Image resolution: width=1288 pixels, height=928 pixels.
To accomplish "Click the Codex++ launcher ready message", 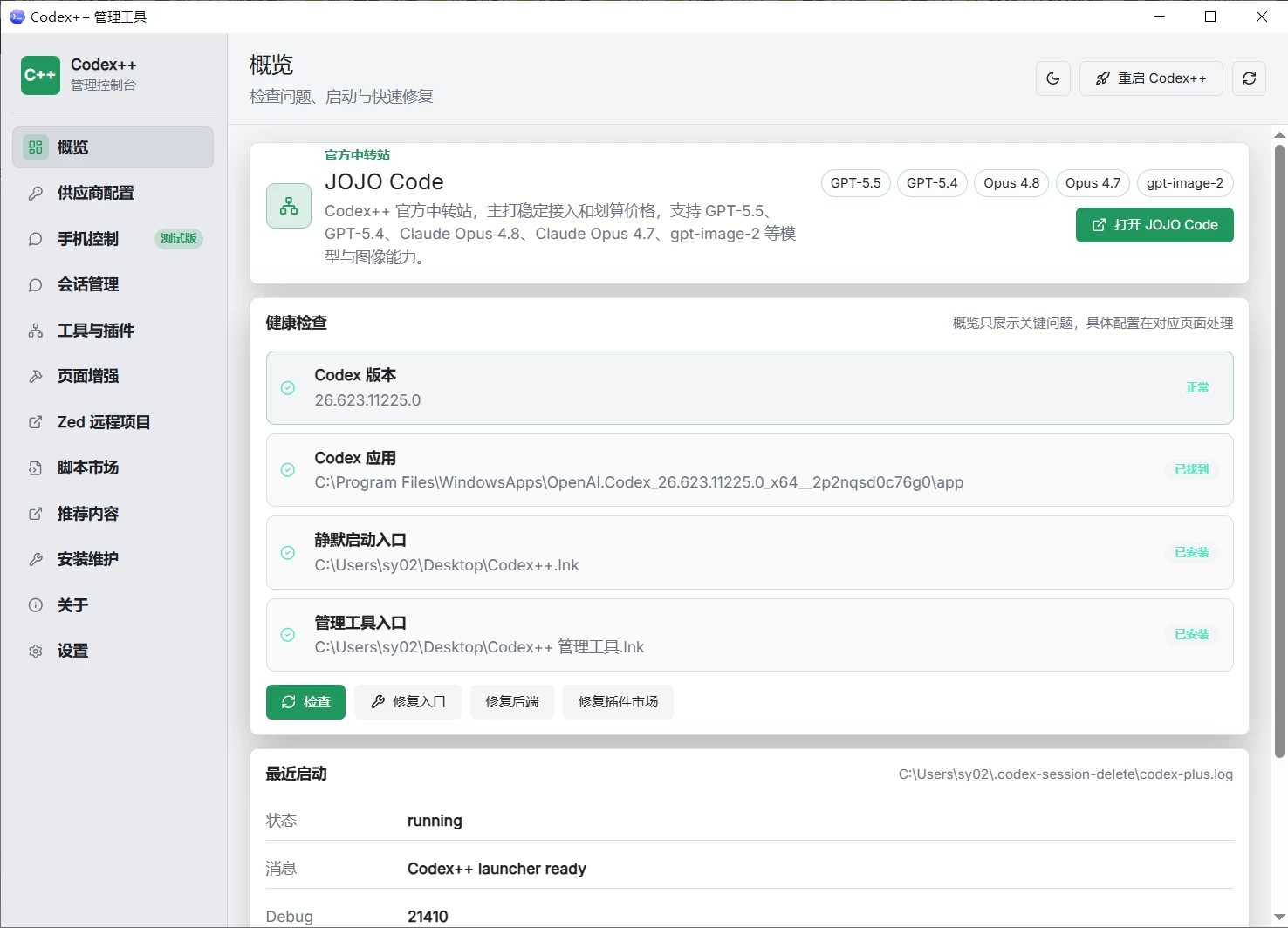I will tap(497, 869).
